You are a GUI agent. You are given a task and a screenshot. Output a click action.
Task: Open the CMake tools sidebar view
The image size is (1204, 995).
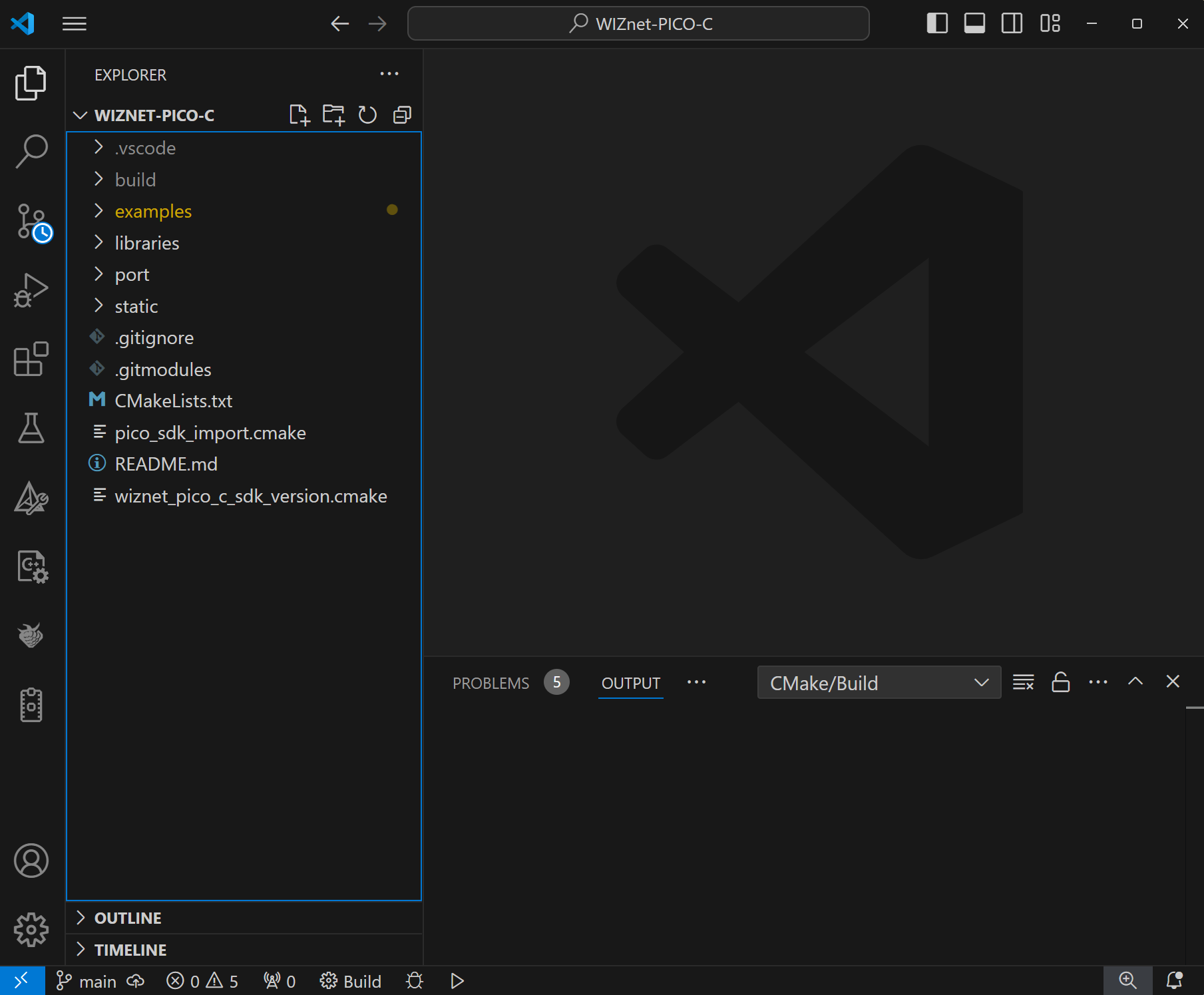point(31,498)
